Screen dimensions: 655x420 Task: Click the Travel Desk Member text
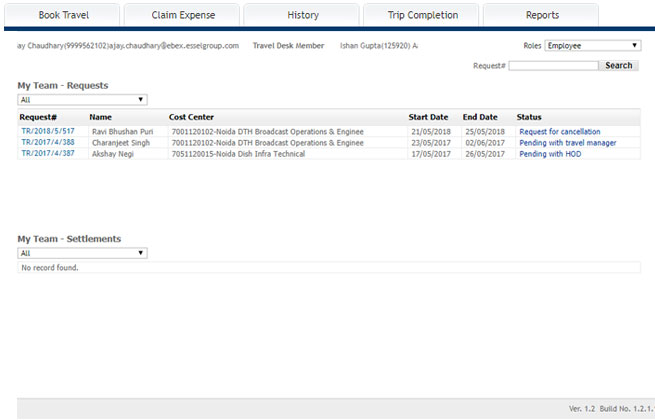288,46
